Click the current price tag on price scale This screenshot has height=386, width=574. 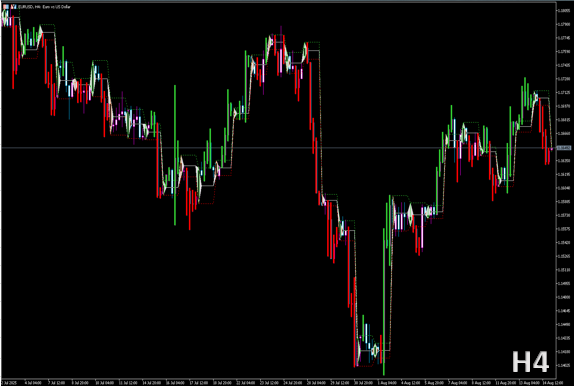point(564,148)
